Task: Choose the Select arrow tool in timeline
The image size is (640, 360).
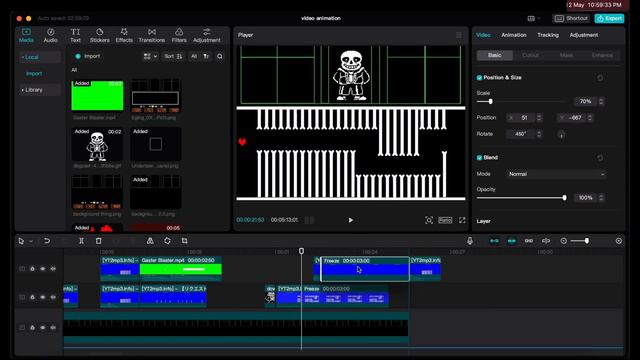Action: coord(21,241)
